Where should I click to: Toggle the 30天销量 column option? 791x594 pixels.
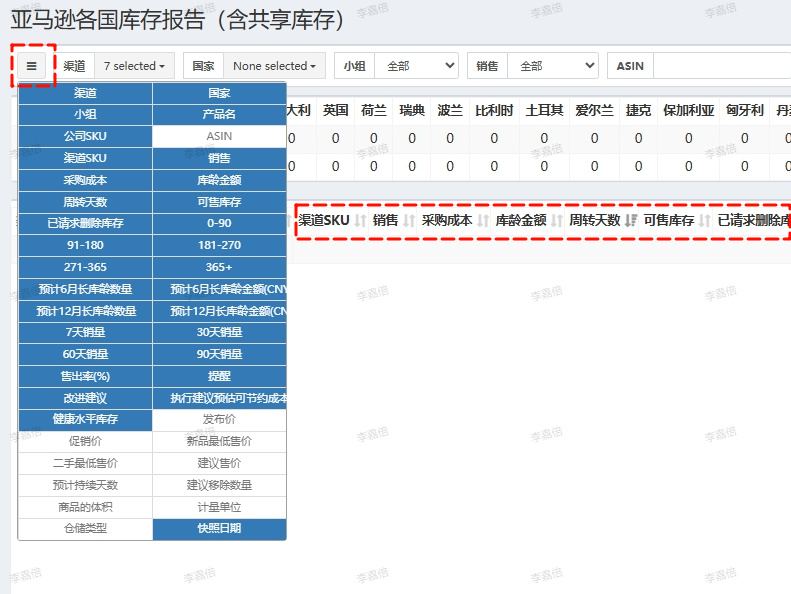[219, 333]
